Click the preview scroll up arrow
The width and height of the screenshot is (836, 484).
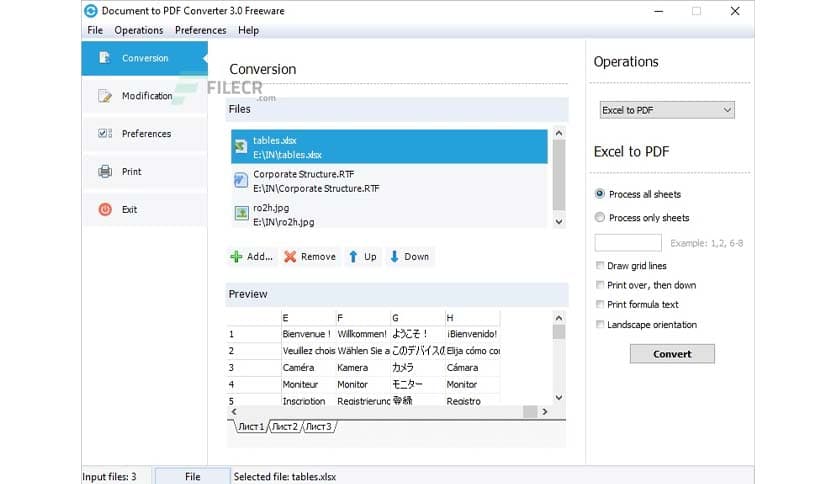tap(559, 318)
